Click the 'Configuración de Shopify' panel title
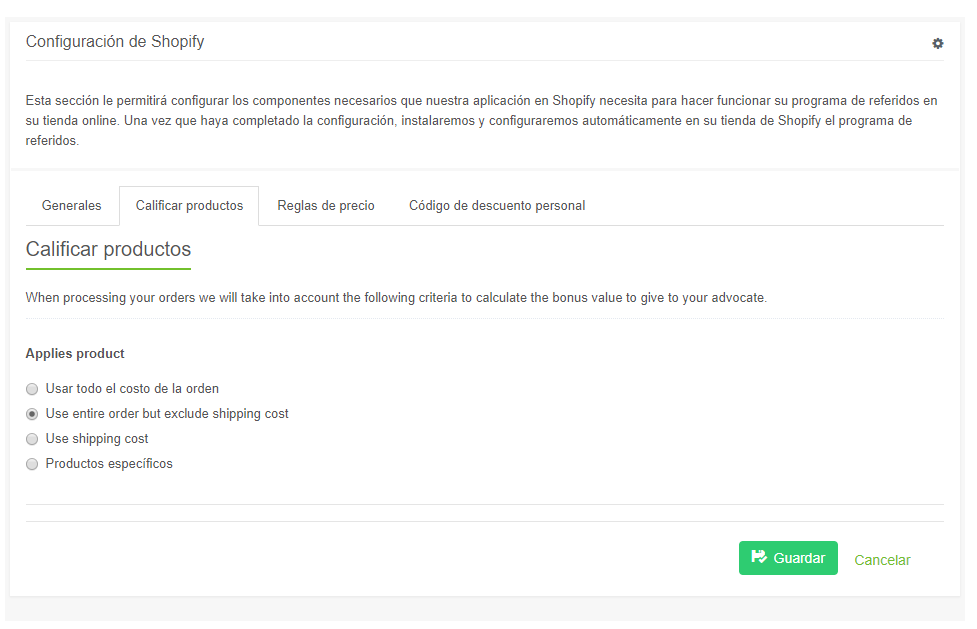The image size is (977, 629). point(115,42)
